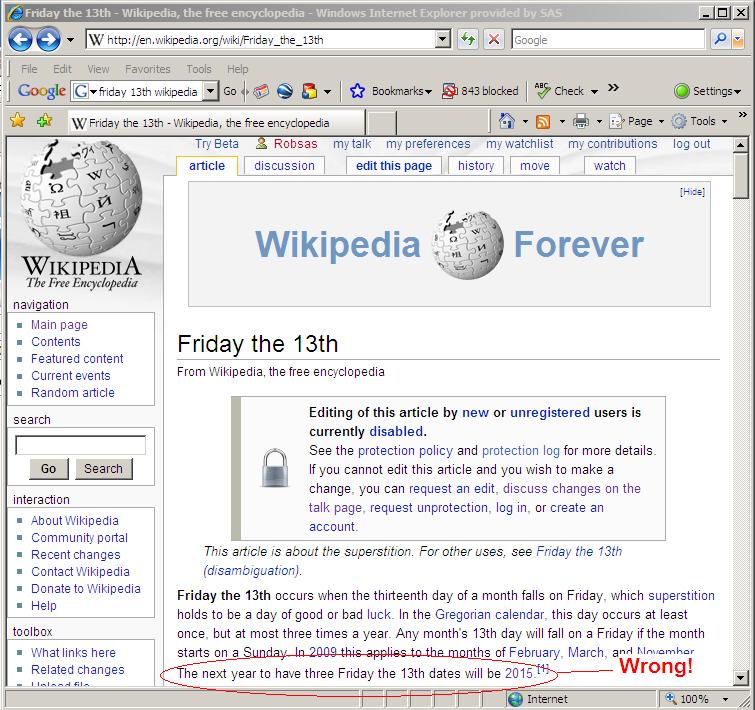
Task: Switch to the discussion tab
Action: (284, 166)
